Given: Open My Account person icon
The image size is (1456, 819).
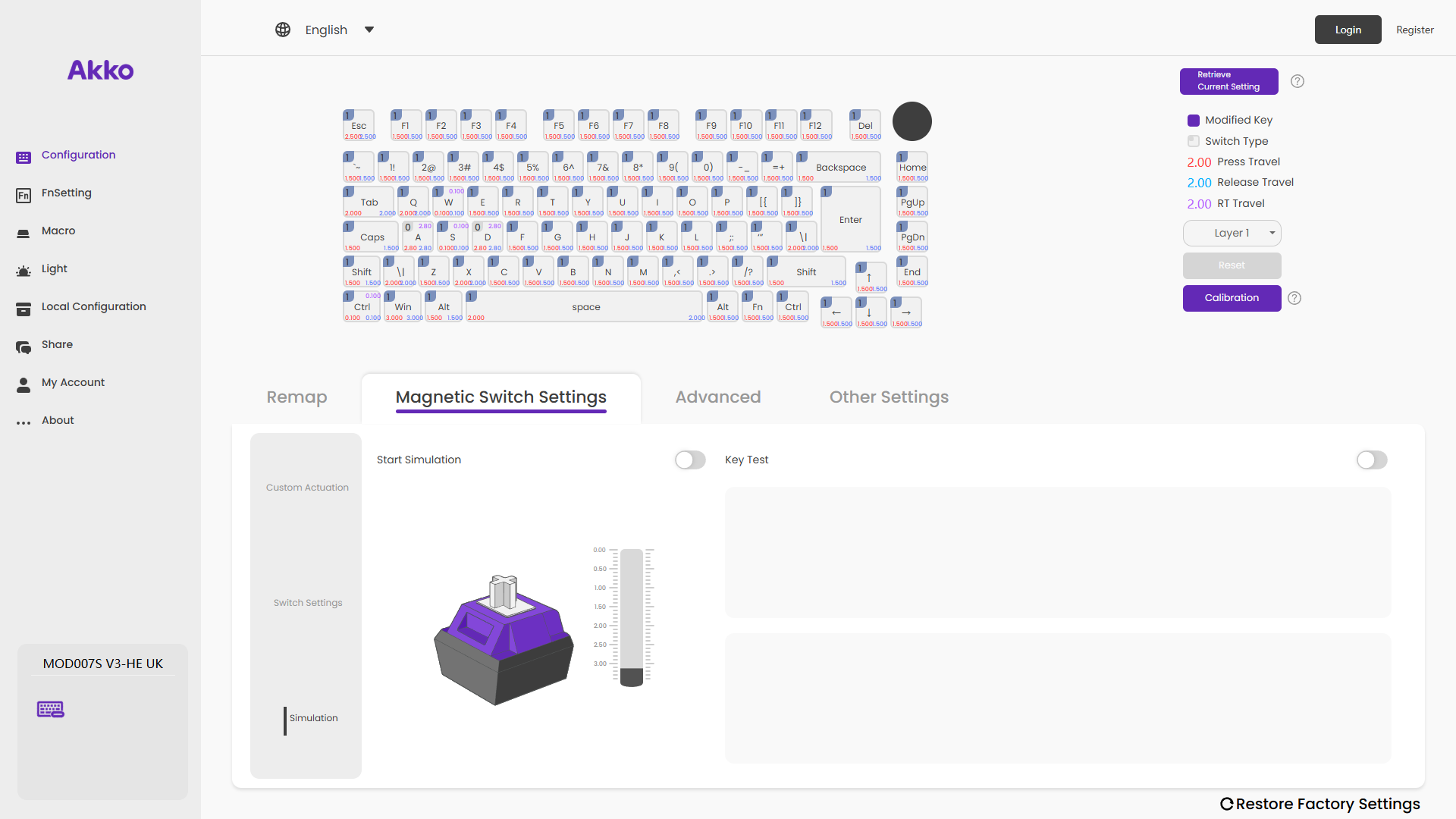Looking at the screenshot, I should pyautogui.click(x=24, y=384).
